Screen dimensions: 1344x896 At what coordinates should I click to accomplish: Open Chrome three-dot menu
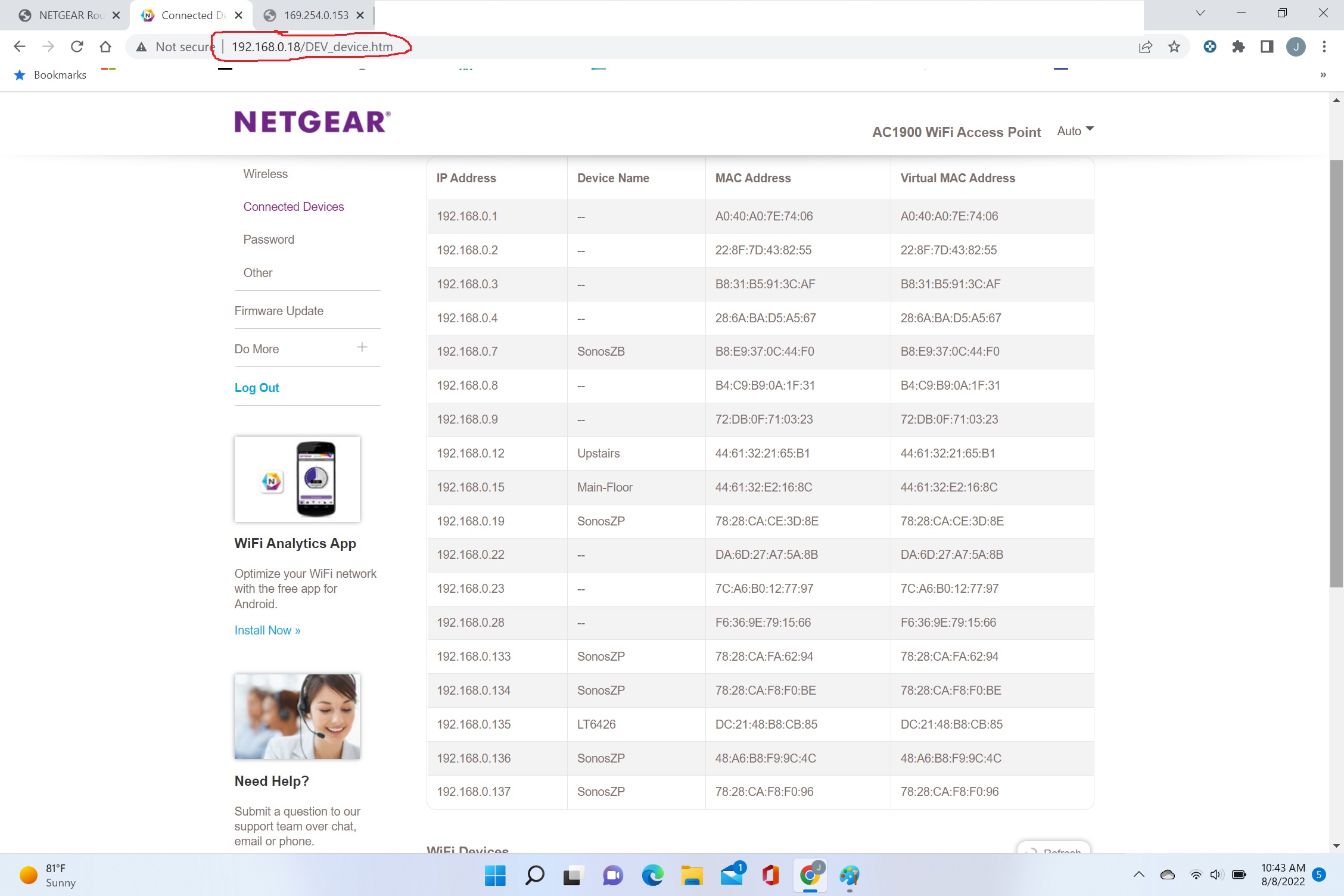(1324, 46)
